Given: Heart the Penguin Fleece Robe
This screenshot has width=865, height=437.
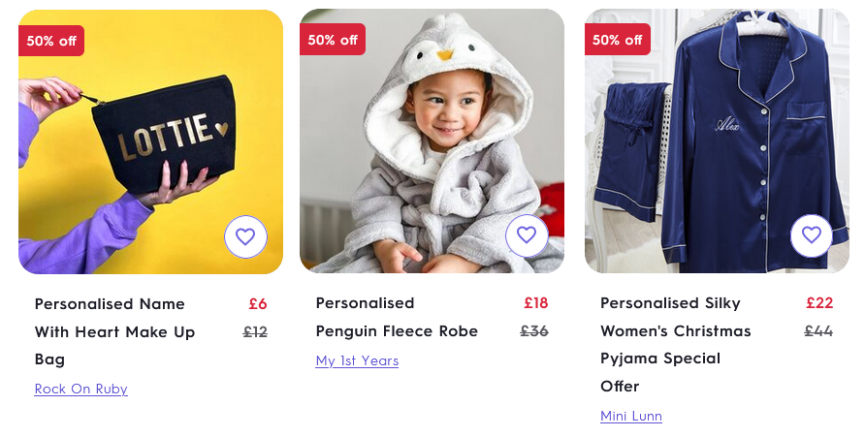Looking at the screenshot, I should coord(527,236).
